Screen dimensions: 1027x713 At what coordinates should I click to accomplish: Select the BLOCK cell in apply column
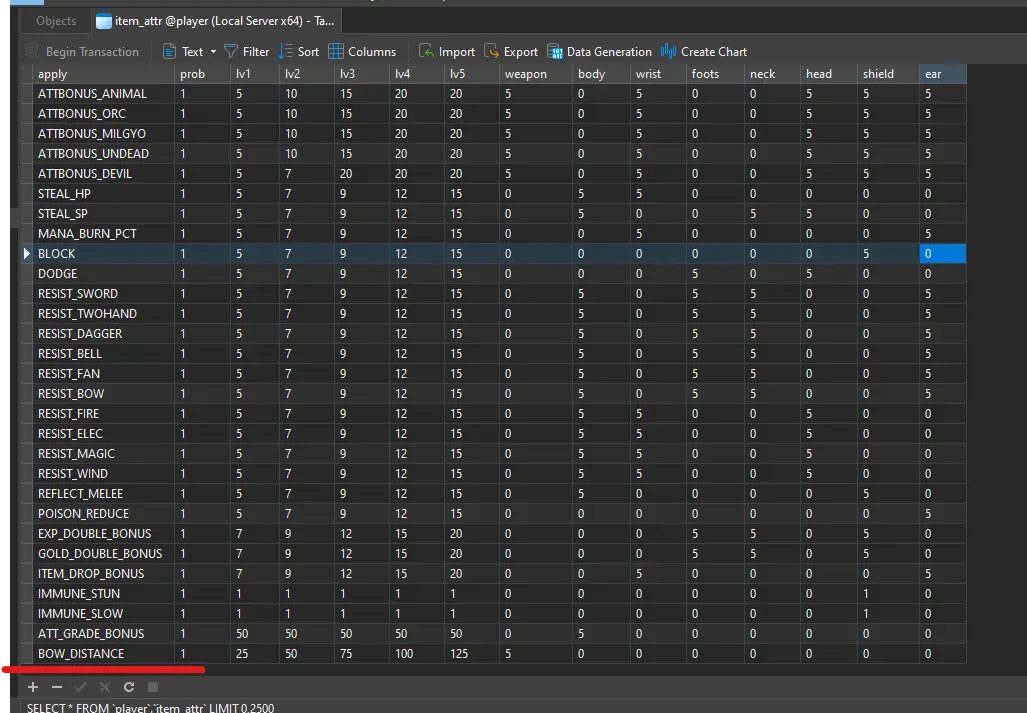pyautogui.click(x=103, y=253)
